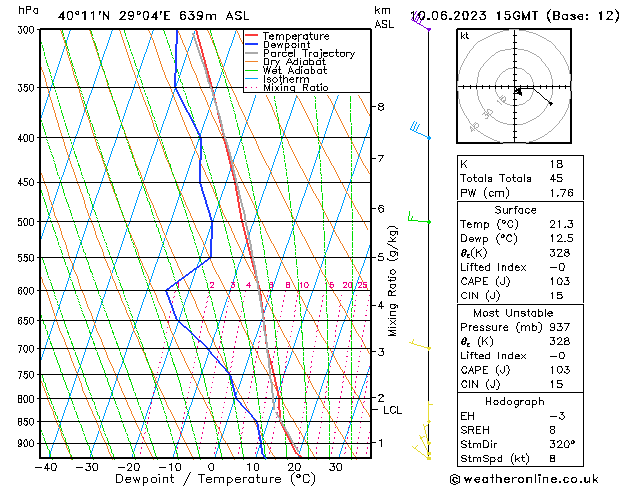Click the Pressure (mb) value 937
629x486 pixels.
(x=560, y=327)
